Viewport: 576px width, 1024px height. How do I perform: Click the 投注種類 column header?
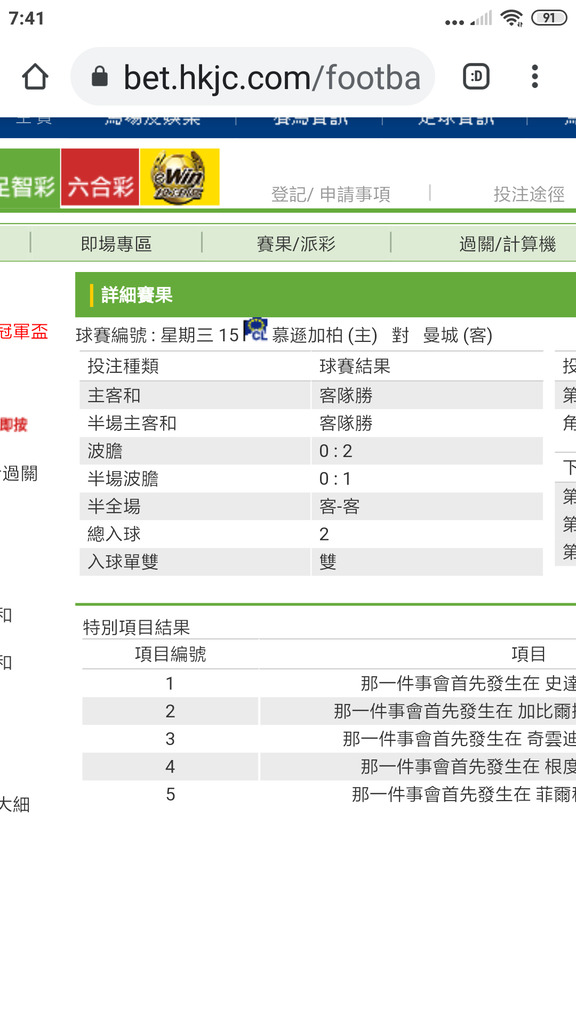[123, 366]
